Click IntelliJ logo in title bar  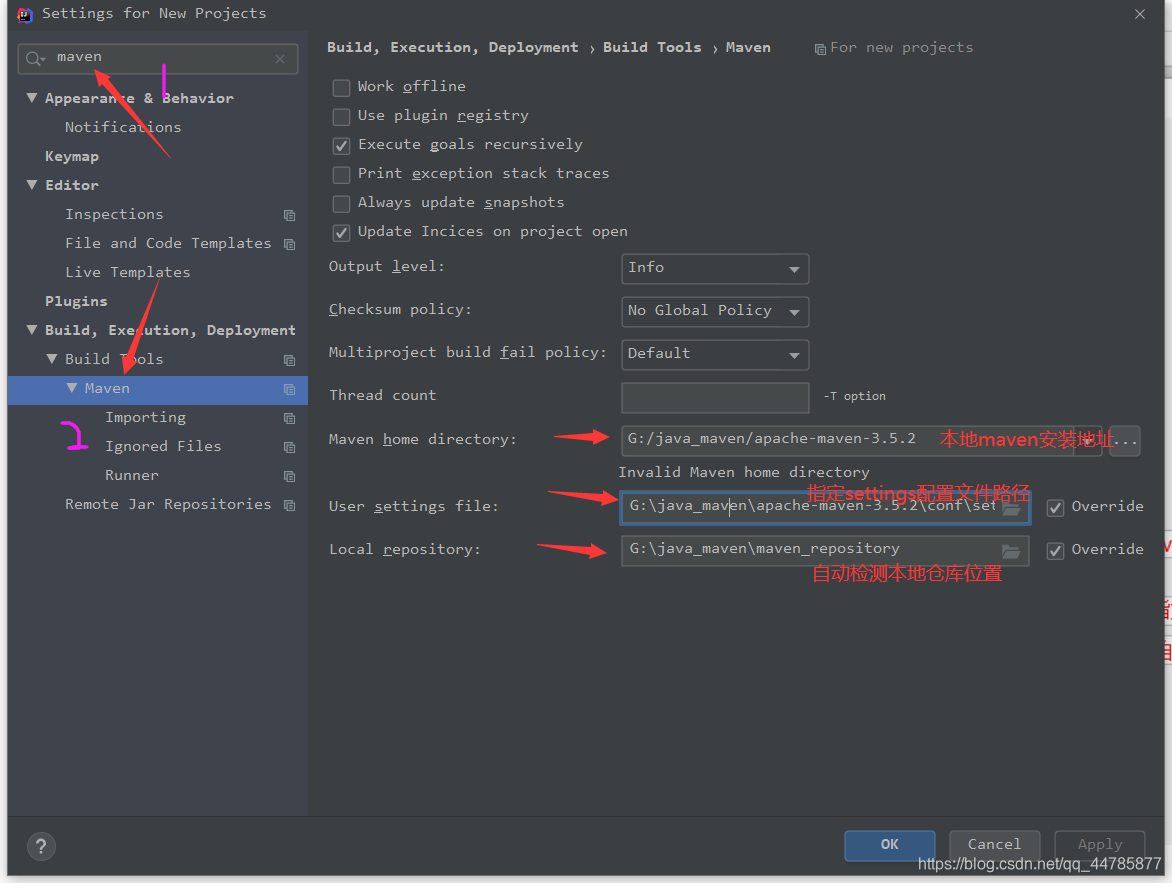coord(24,14)
